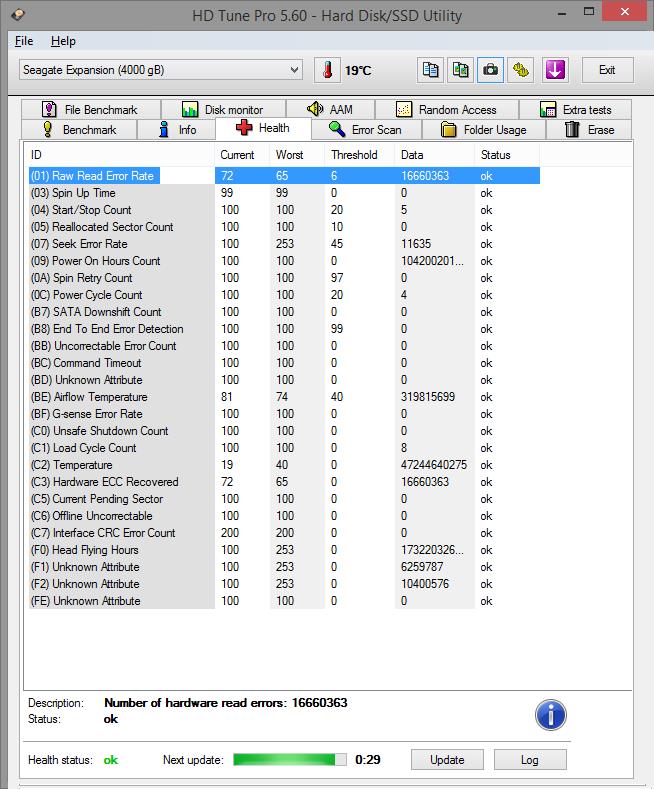Click the Threshold column header

coord(359,155)
